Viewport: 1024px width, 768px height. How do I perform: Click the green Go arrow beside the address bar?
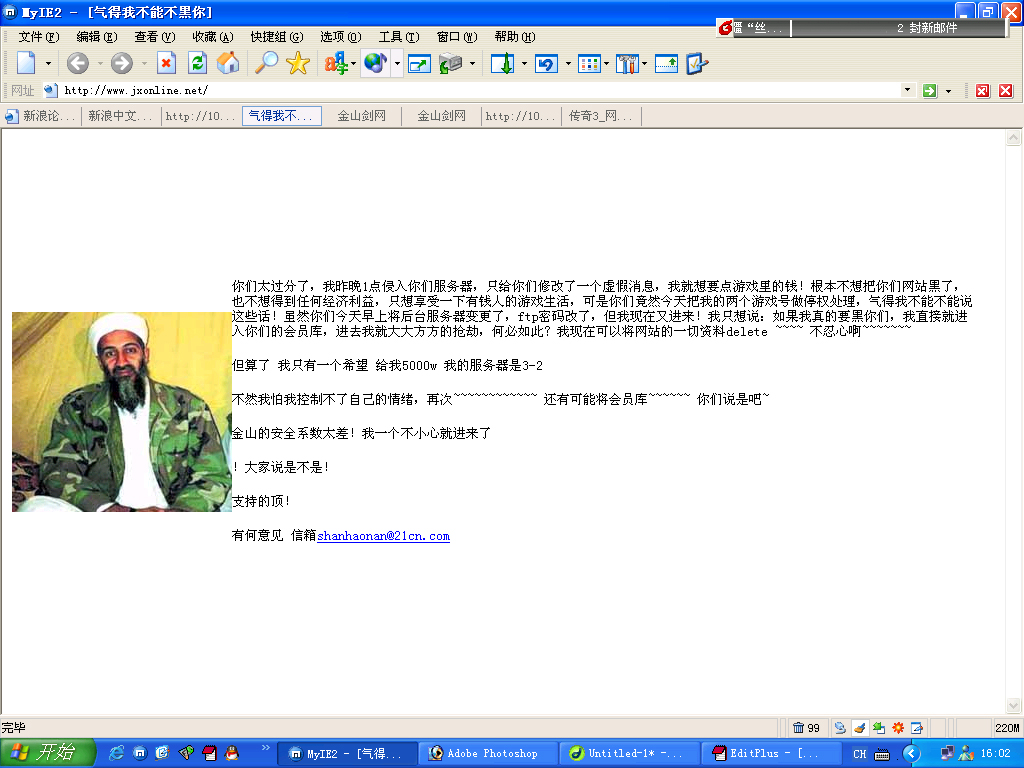click(x=930, y=91)
